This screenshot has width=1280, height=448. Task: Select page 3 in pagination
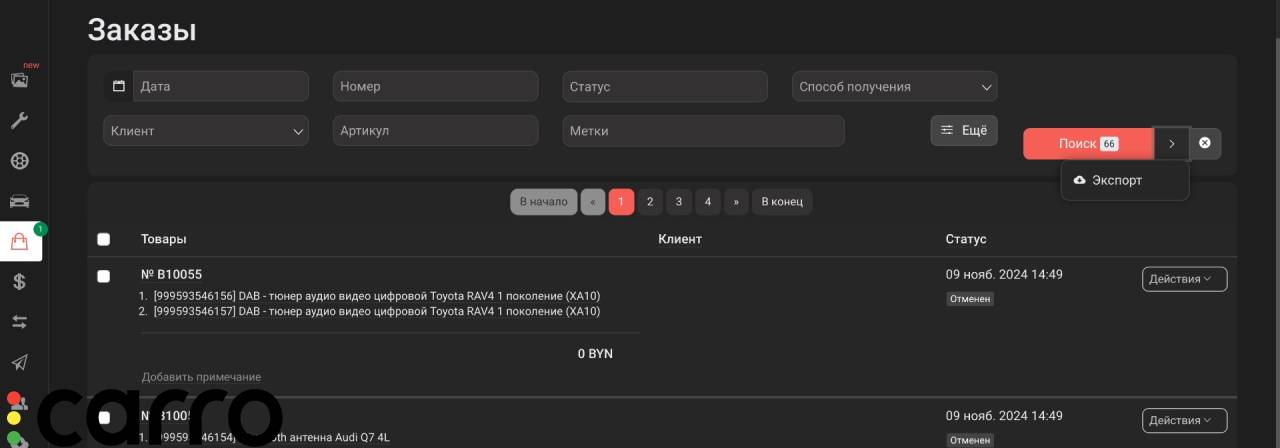pyautogui.click(x=679, y=201)
